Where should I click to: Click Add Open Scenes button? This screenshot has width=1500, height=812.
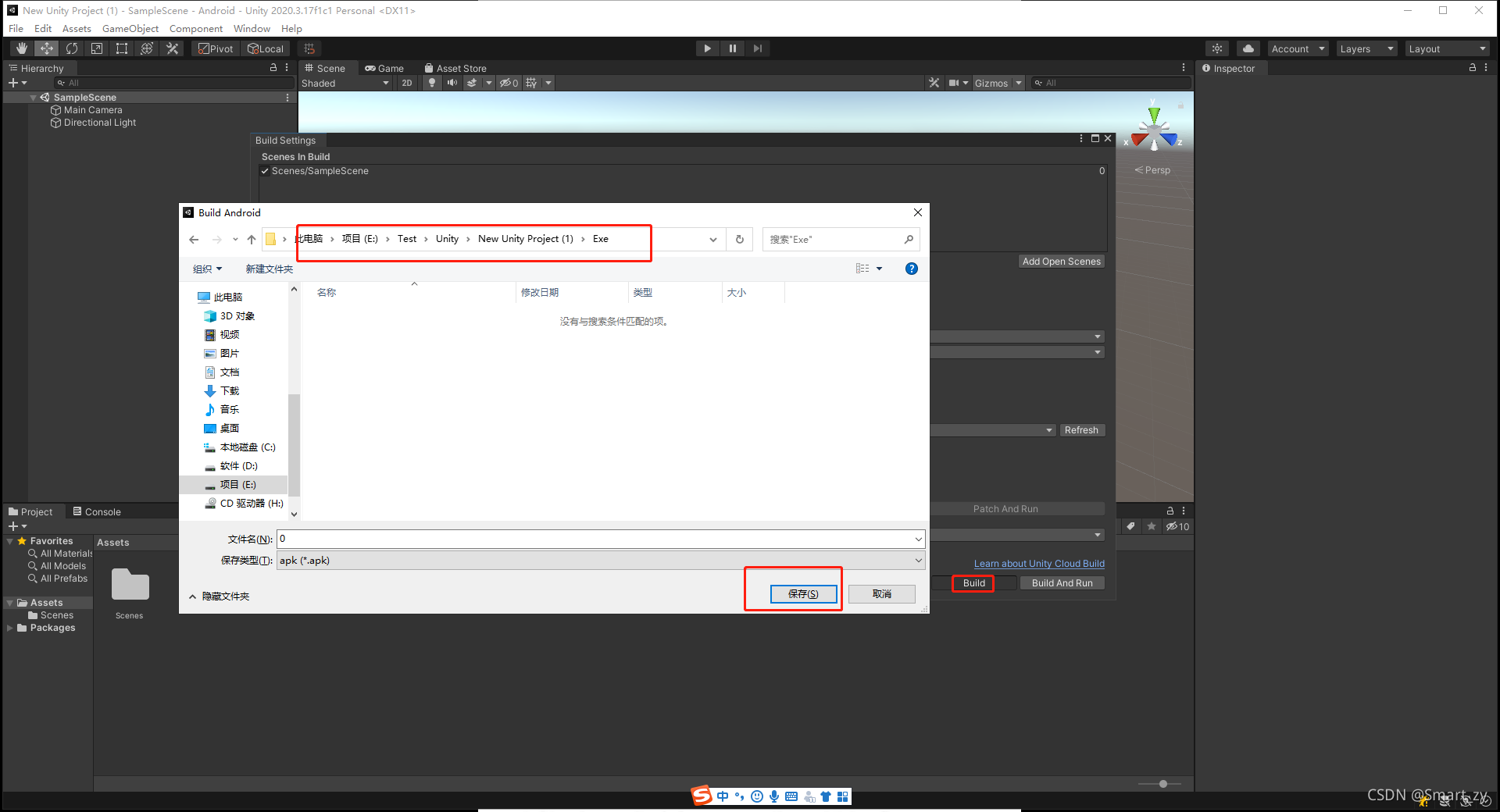[1061, 262]
